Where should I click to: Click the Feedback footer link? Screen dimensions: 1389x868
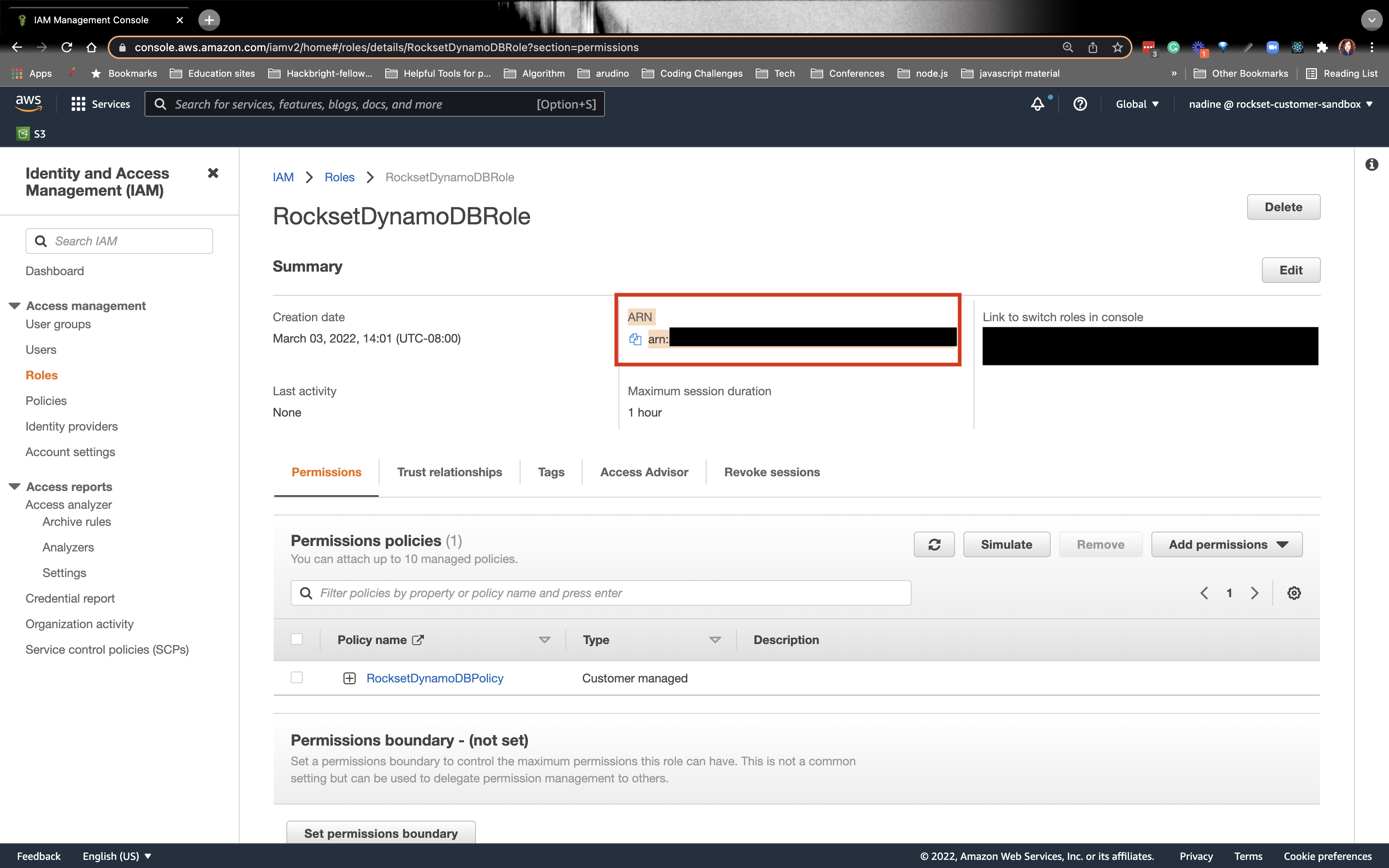coord(38,856)
